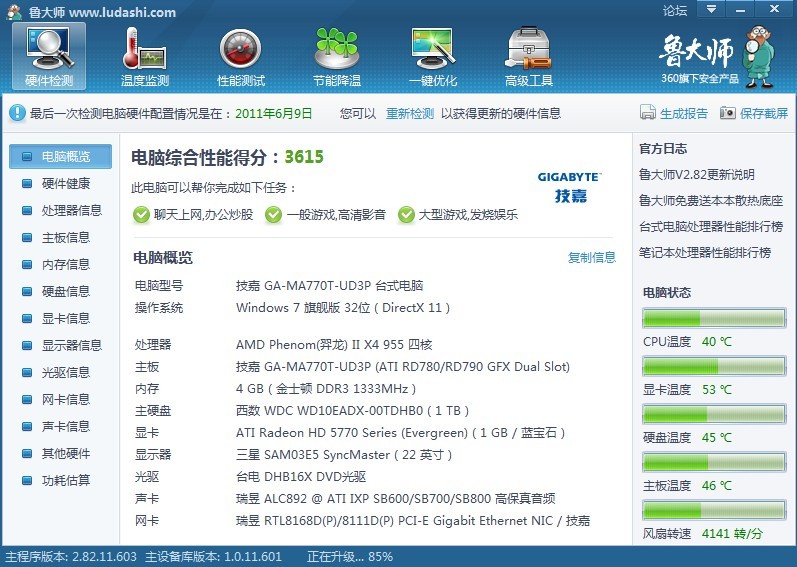797x567 pixels.
Task: Click green check beside 大型游戏,发烧娱乐
Action: (406, 215)
